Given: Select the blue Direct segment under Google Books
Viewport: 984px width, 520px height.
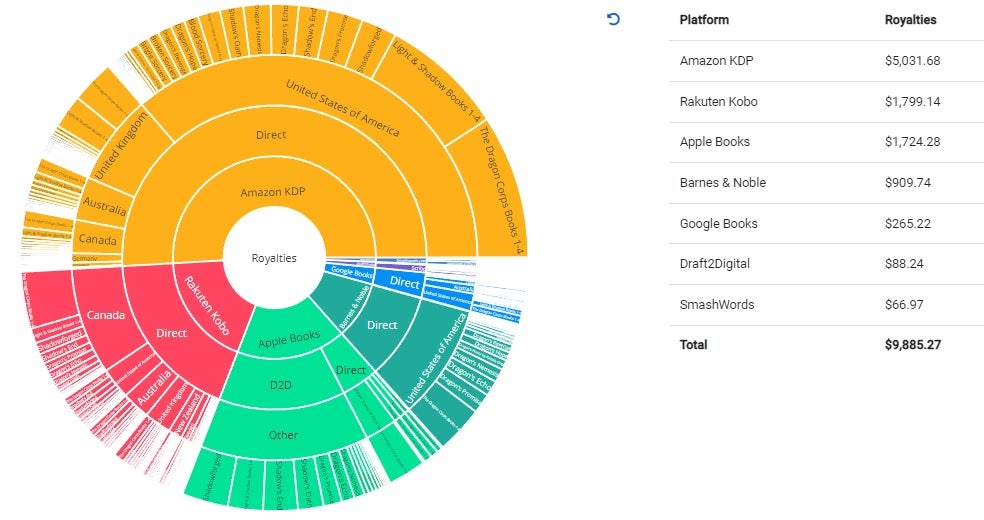Looking at the screenshot, I should click(x=404, y=282).
